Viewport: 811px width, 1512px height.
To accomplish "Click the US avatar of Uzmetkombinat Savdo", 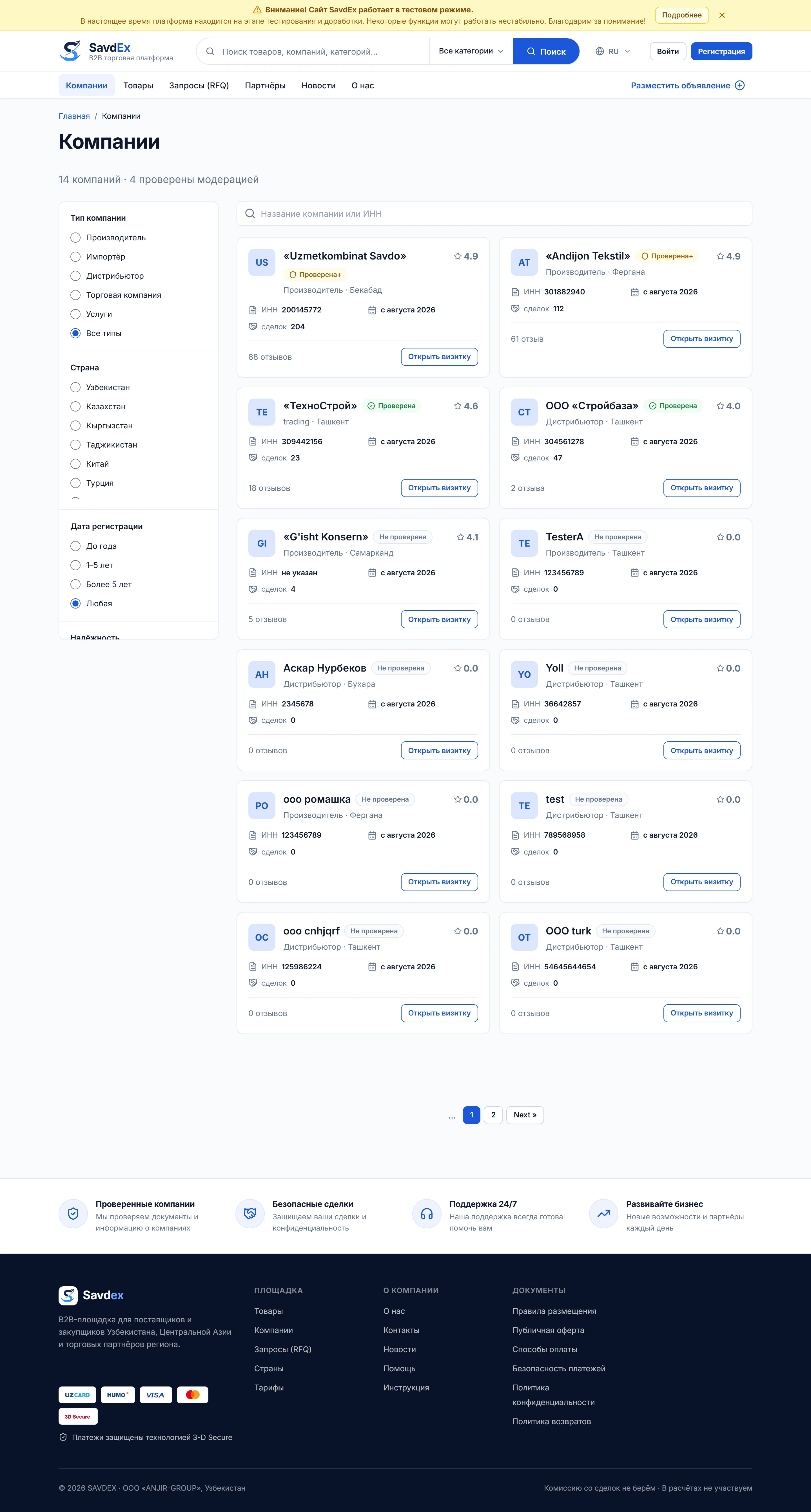I will tap(262, 262).
